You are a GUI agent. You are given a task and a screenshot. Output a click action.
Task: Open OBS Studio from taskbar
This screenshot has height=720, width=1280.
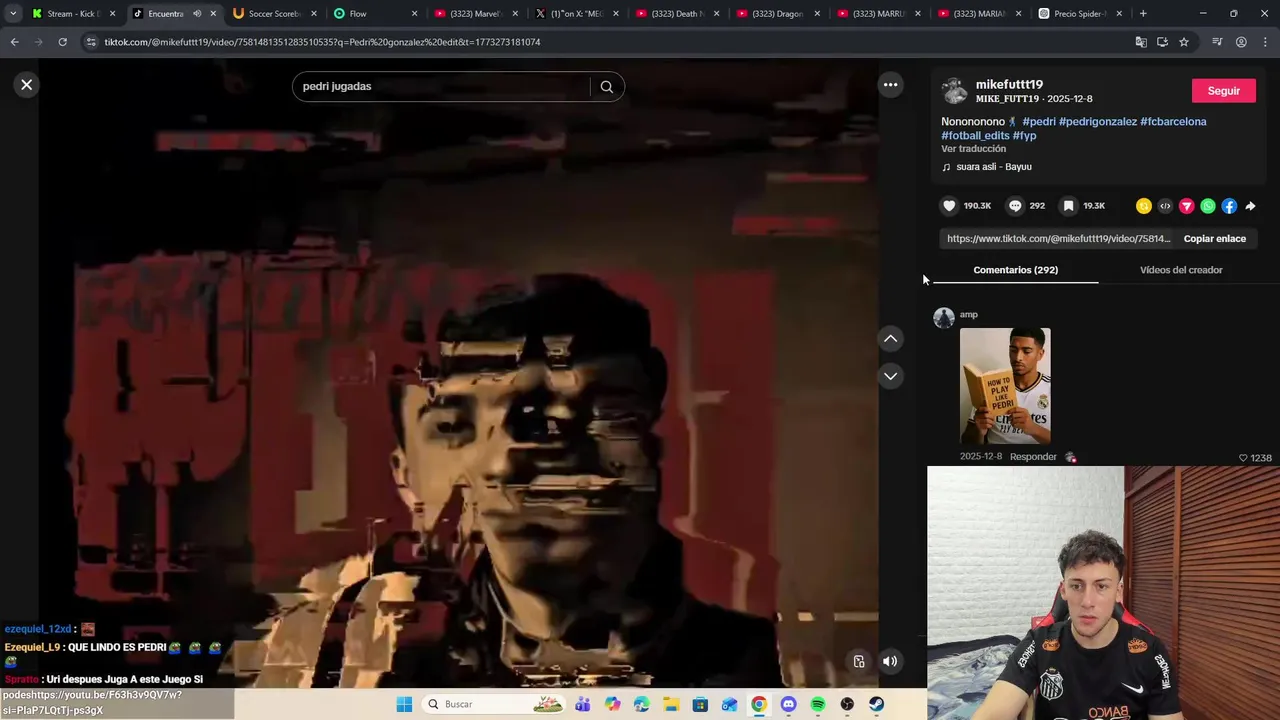coord(847,704)
